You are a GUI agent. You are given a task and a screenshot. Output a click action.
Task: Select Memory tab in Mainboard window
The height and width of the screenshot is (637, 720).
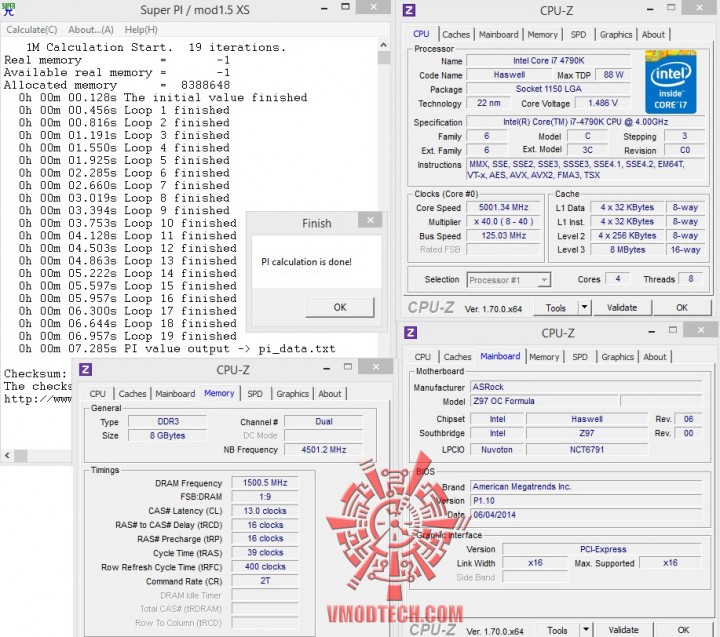click(x=544, y=357)
